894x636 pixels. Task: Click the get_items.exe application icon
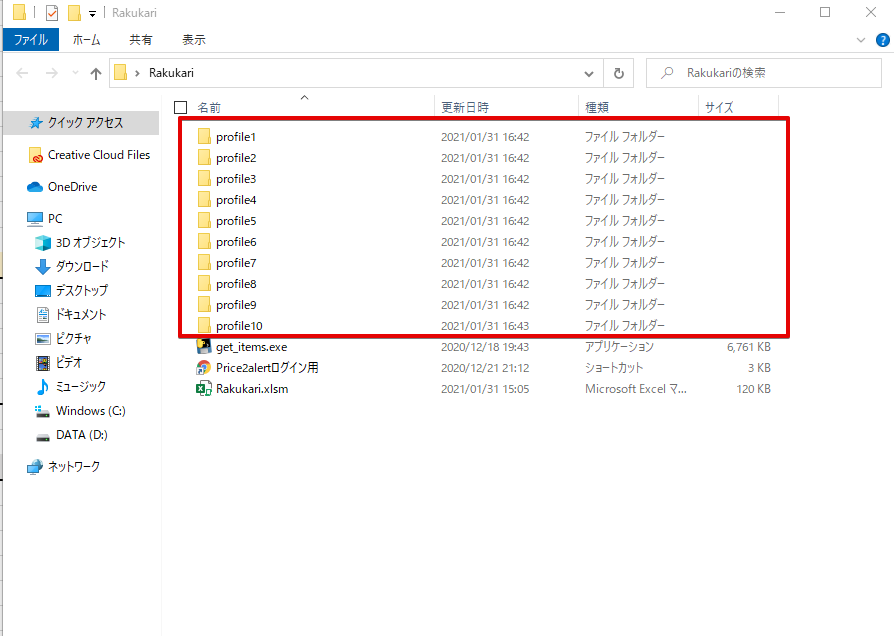(x=203, y=347)
